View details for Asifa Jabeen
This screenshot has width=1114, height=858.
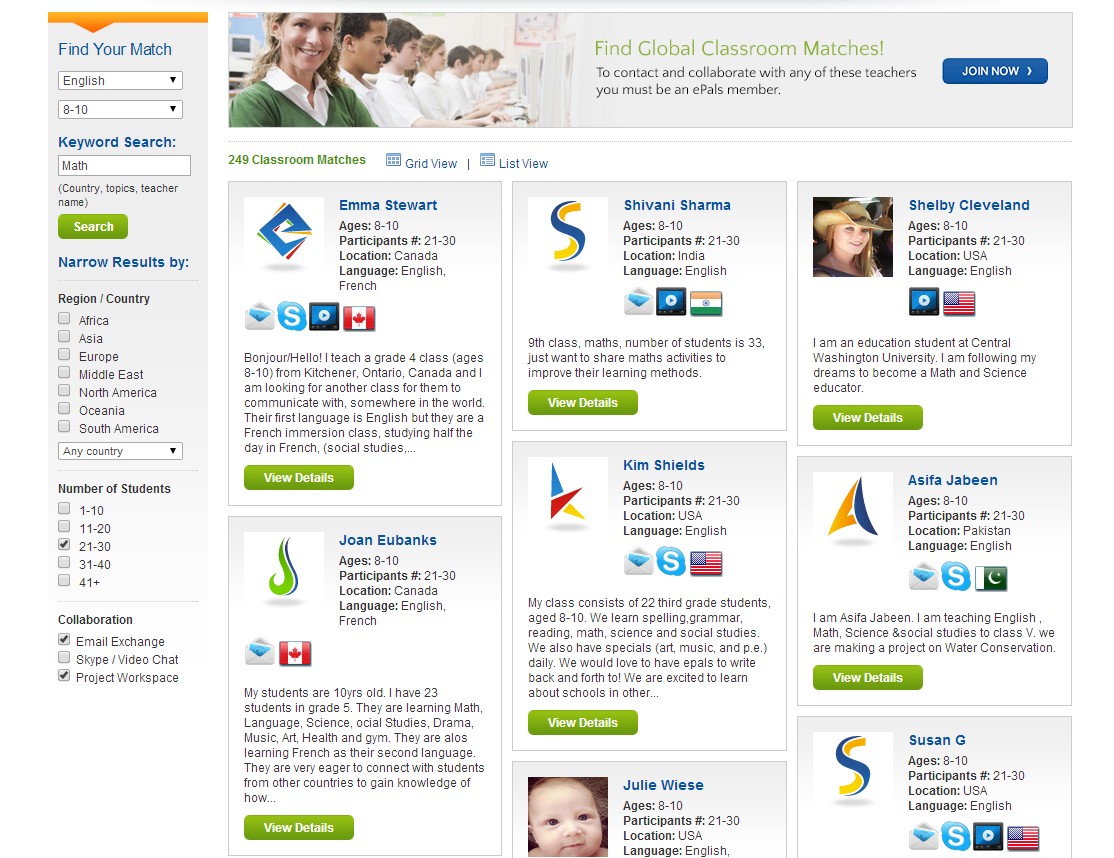(x=867, y=678)
